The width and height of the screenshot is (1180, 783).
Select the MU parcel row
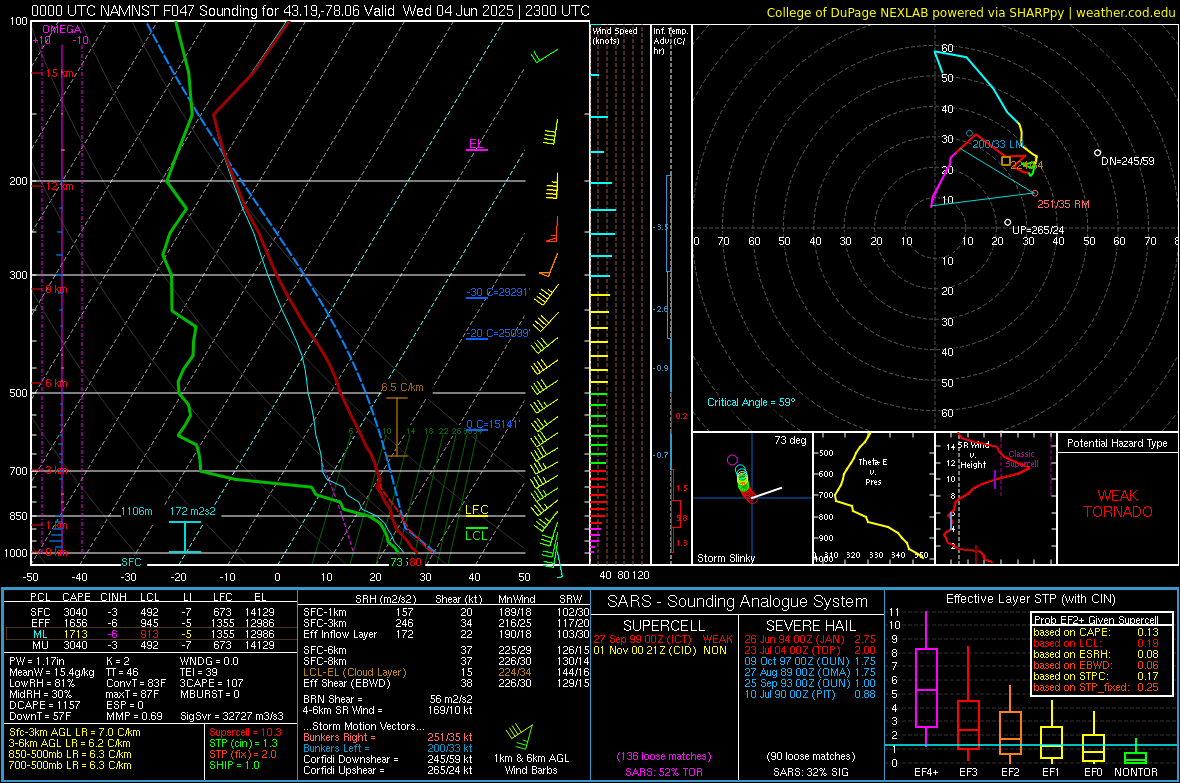click(151, 644)
